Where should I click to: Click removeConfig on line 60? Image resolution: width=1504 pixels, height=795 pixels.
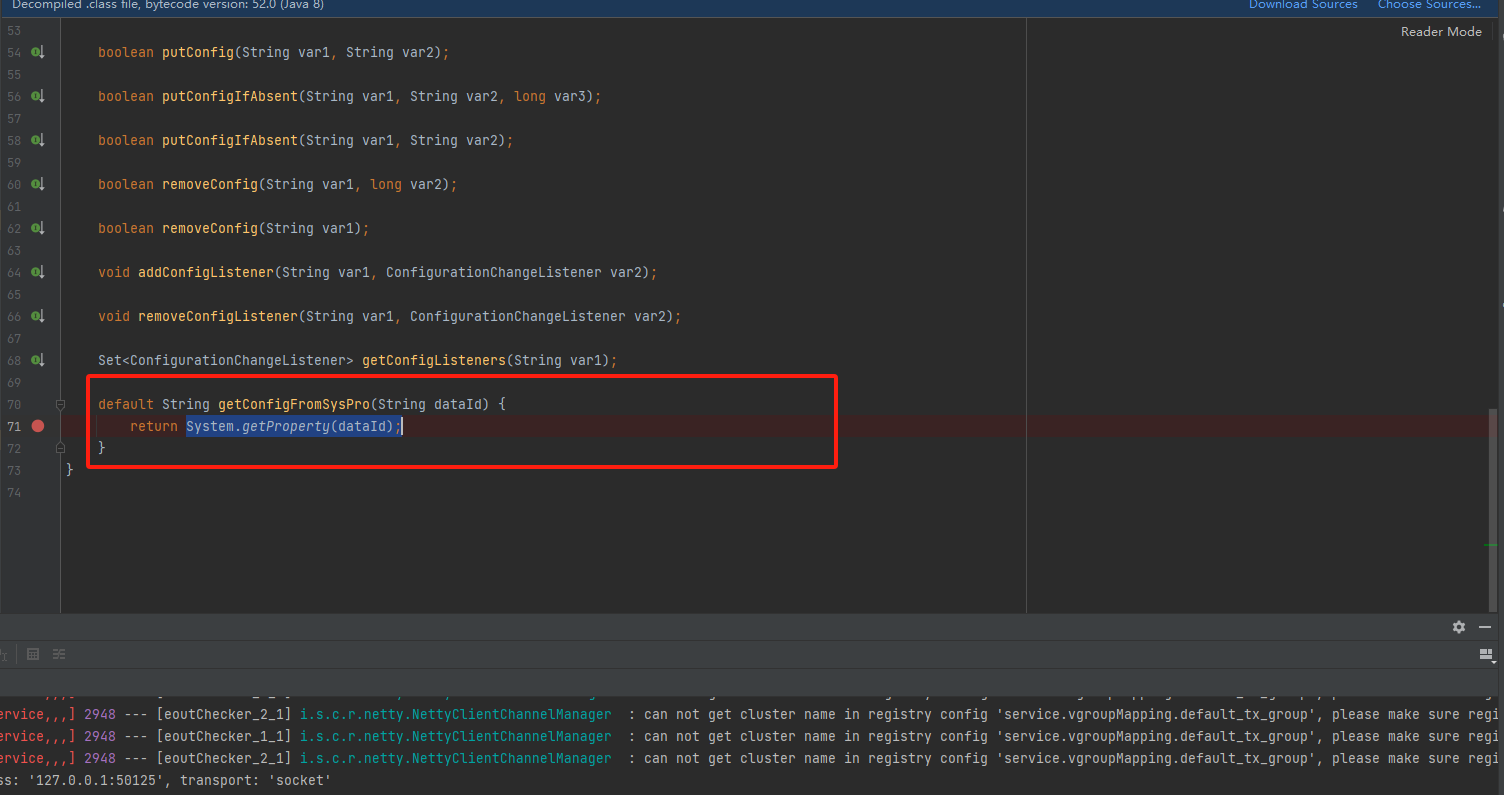point(210,184)
